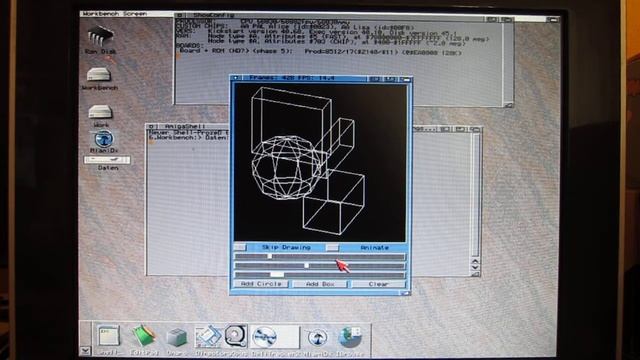The width and height of the screenshot is (640, 360).
Task: Toggle the Skip Drawing checkbox
Action: 240,247
